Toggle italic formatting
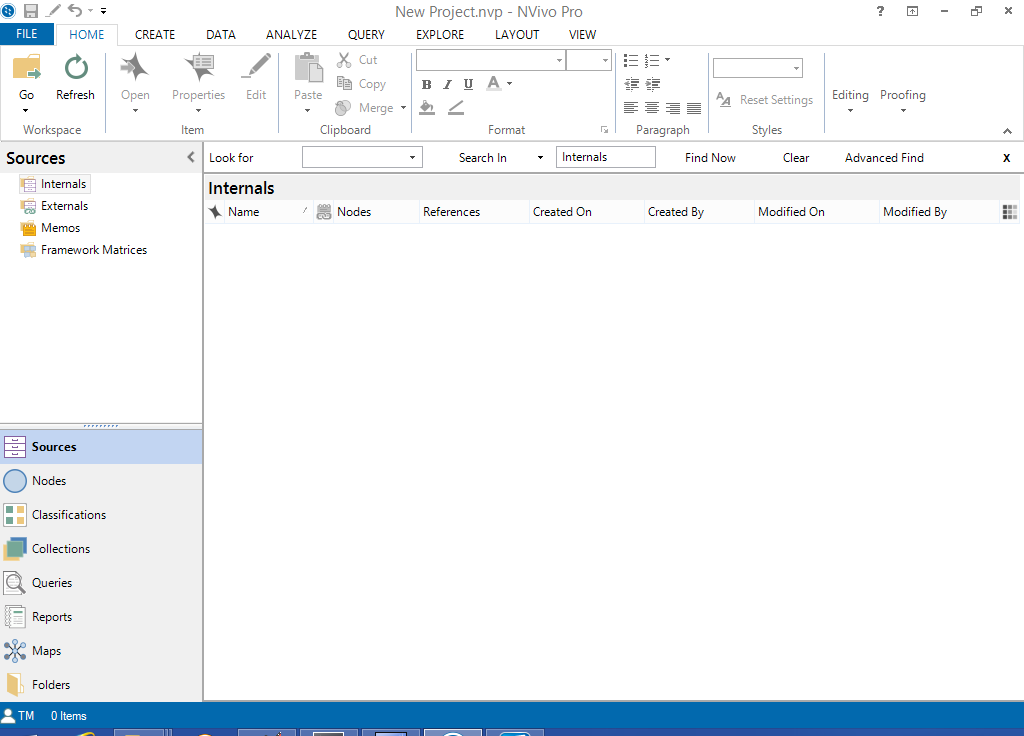The image size is (1024, 736). [447, 85]
